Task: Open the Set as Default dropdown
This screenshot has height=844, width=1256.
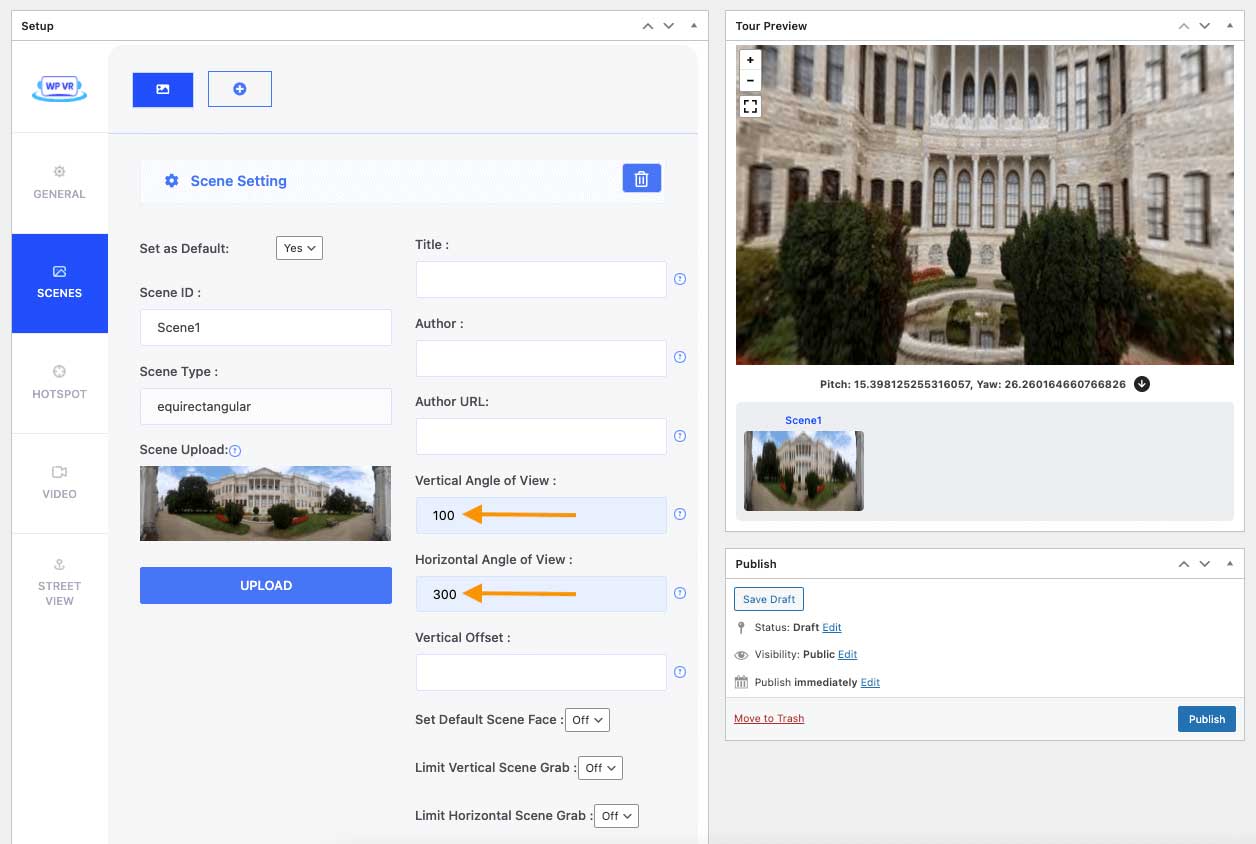Action: point(299,248)
